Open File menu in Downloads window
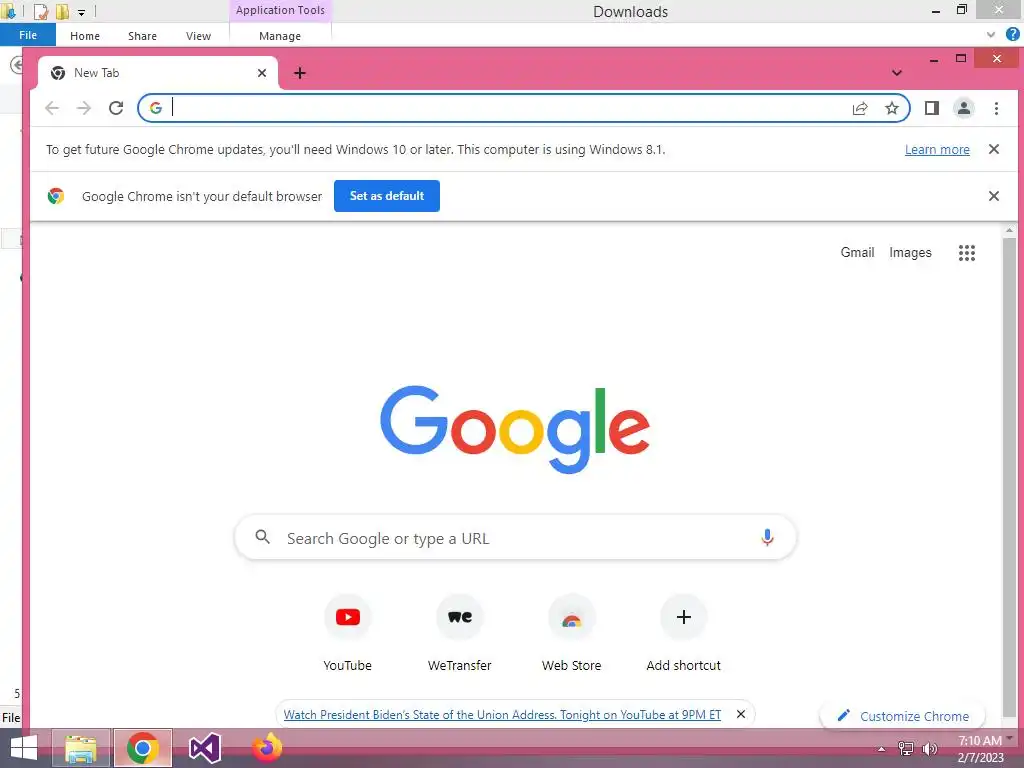 point(28,35)
